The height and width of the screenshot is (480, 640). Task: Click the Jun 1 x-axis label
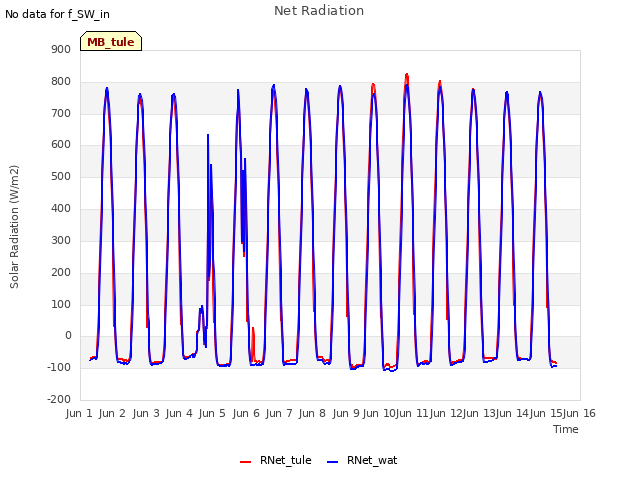pyautogui.click(x=79, y=413)
